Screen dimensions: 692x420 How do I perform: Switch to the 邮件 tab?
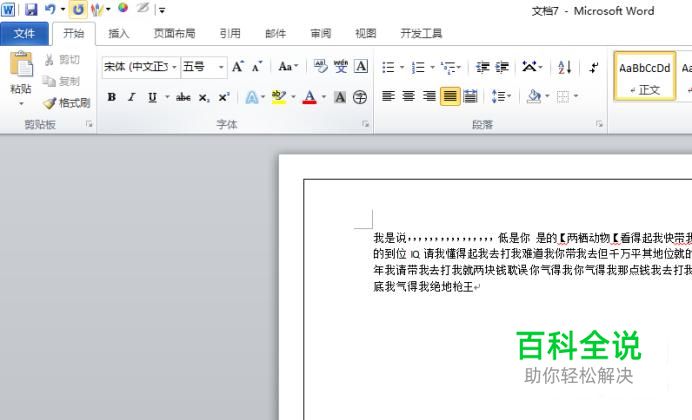pyautogui.click(x=275, y=34)
